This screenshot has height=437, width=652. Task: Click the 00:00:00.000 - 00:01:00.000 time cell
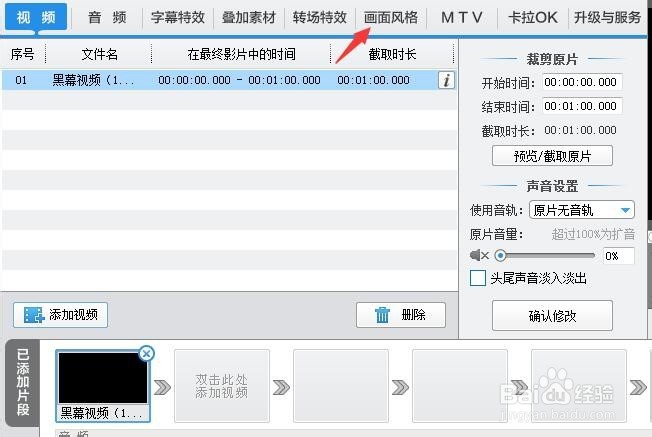(x=239, y=80)
